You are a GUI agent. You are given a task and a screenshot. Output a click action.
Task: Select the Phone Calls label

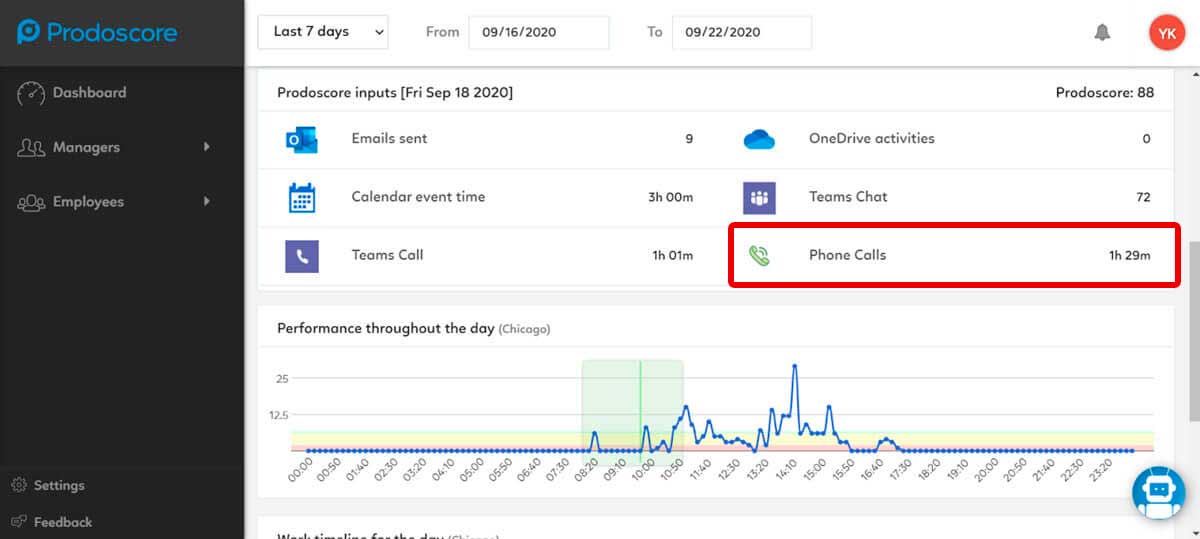click(847, 255)
